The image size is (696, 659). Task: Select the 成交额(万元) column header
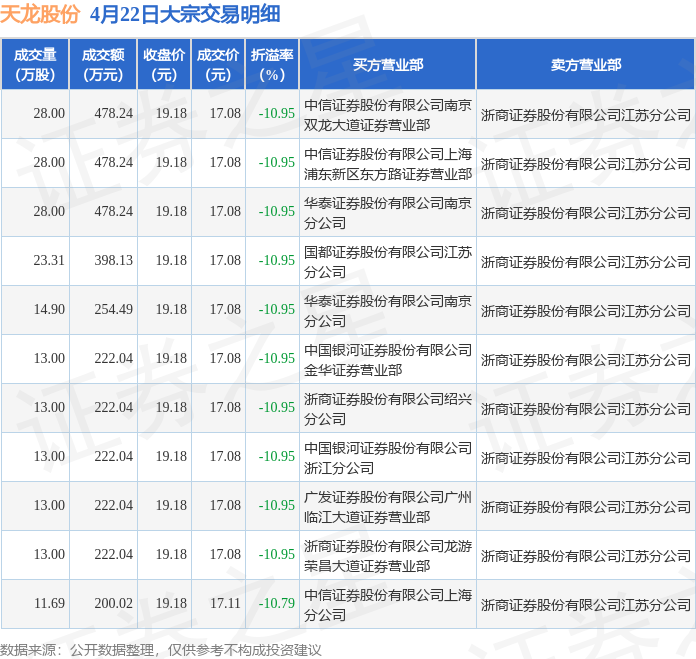[x=103, y=65]
